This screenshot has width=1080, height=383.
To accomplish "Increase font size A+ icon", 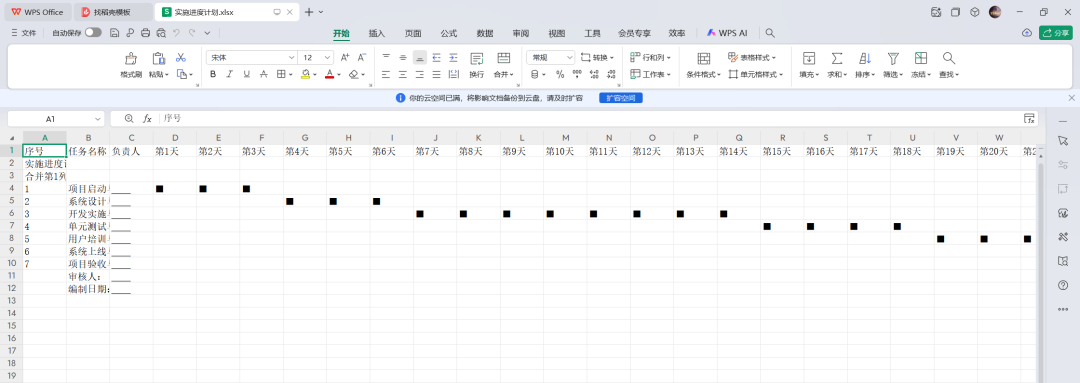I will 345,58.
